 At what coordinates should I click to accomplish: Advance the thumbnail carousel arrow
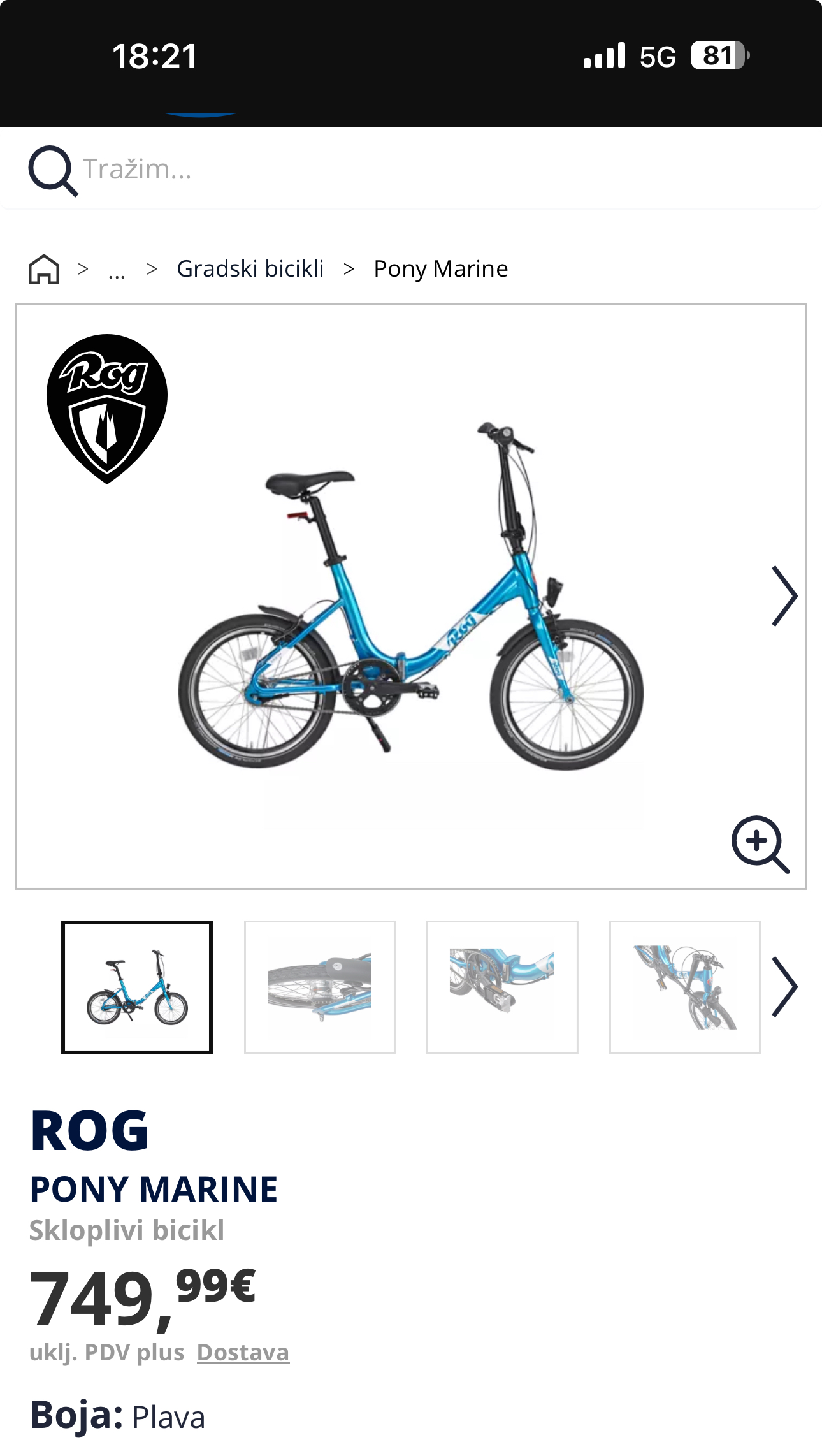(x=784, y=987)
